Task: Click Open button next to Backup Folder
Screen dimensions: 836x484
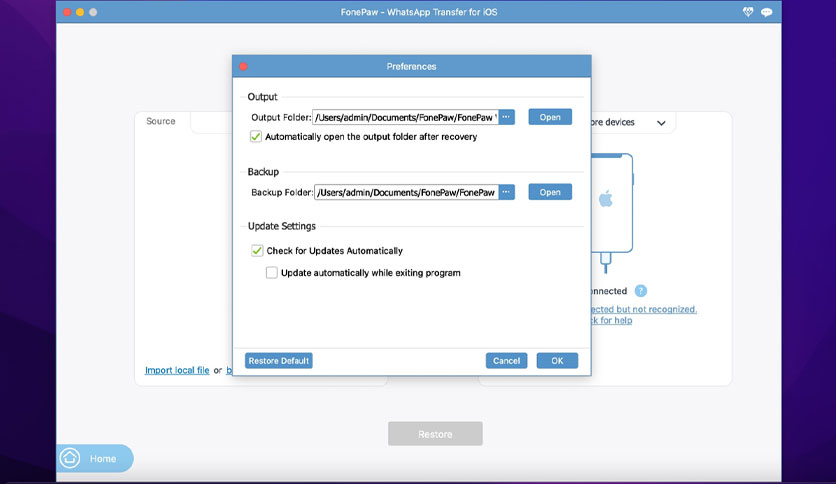Action: tap(550, 192)
